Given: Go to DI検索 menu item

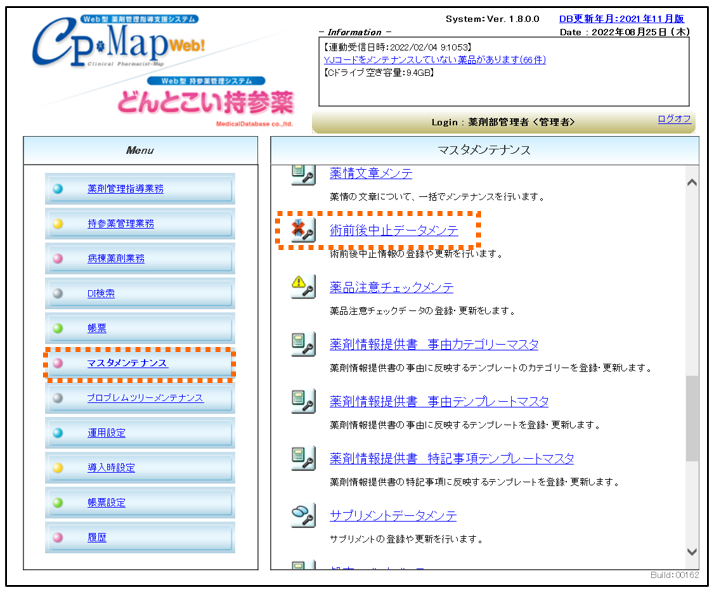Looking at the screenshot, I should pos(100,293).
